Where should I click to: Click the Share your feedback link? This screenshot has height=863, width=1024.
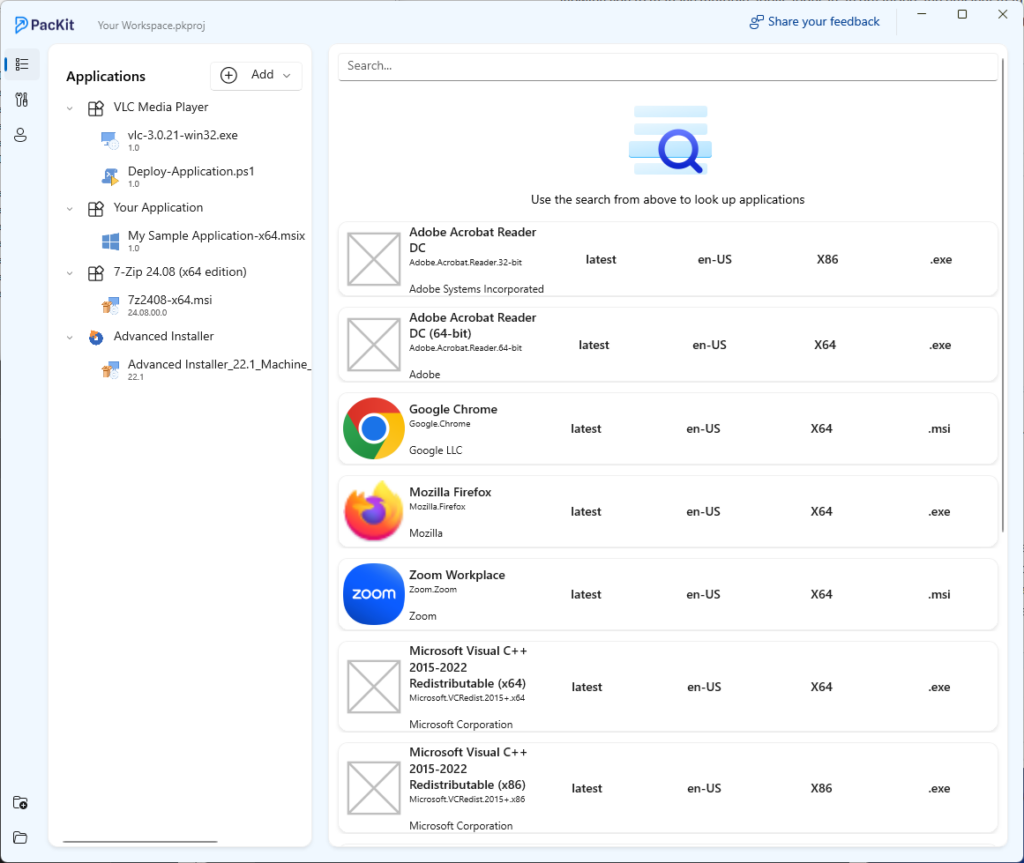pyautogui.click(x=814, y=21)
